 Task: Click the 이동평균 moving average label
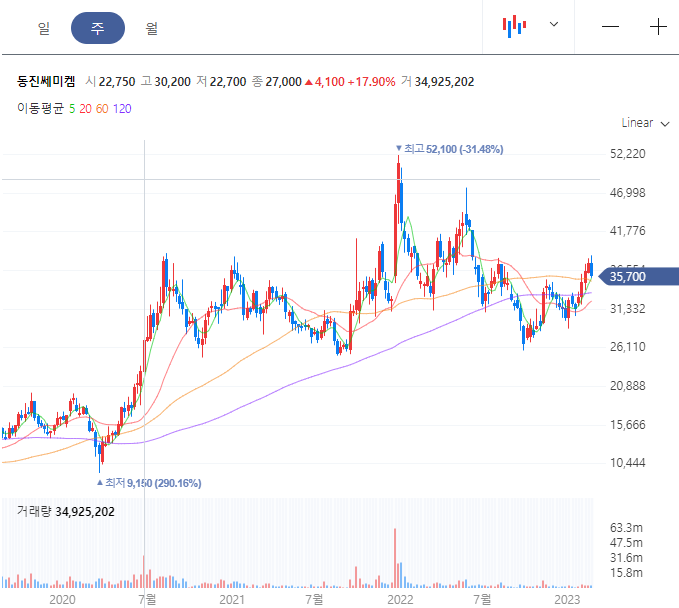(x=40, y=108)
